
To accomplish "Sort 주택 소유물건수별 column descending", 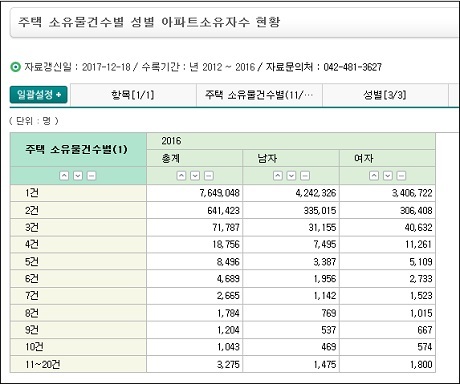I will (78, 176).
